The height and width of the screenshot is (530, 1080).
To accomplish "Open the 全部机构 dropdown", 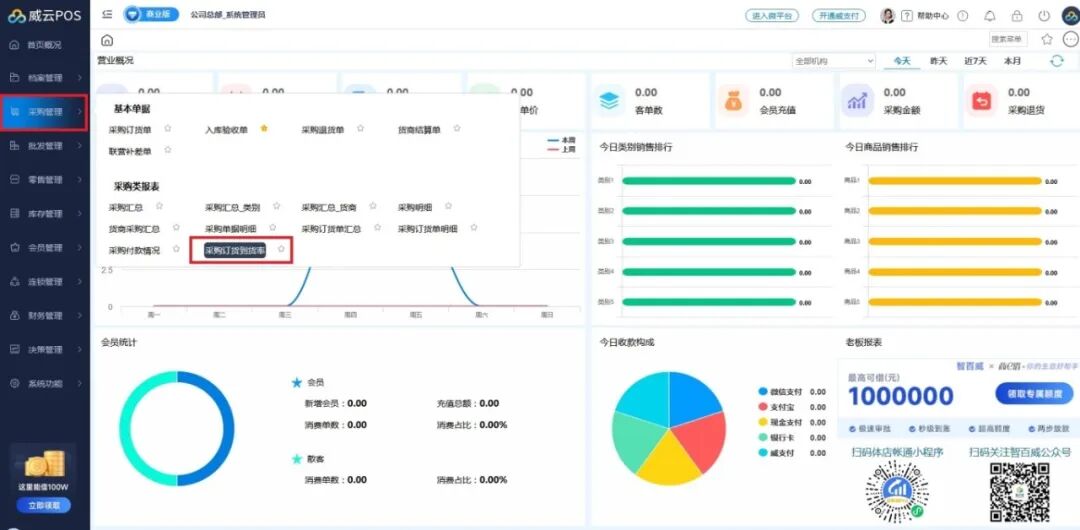I will (x=833, y=61).
